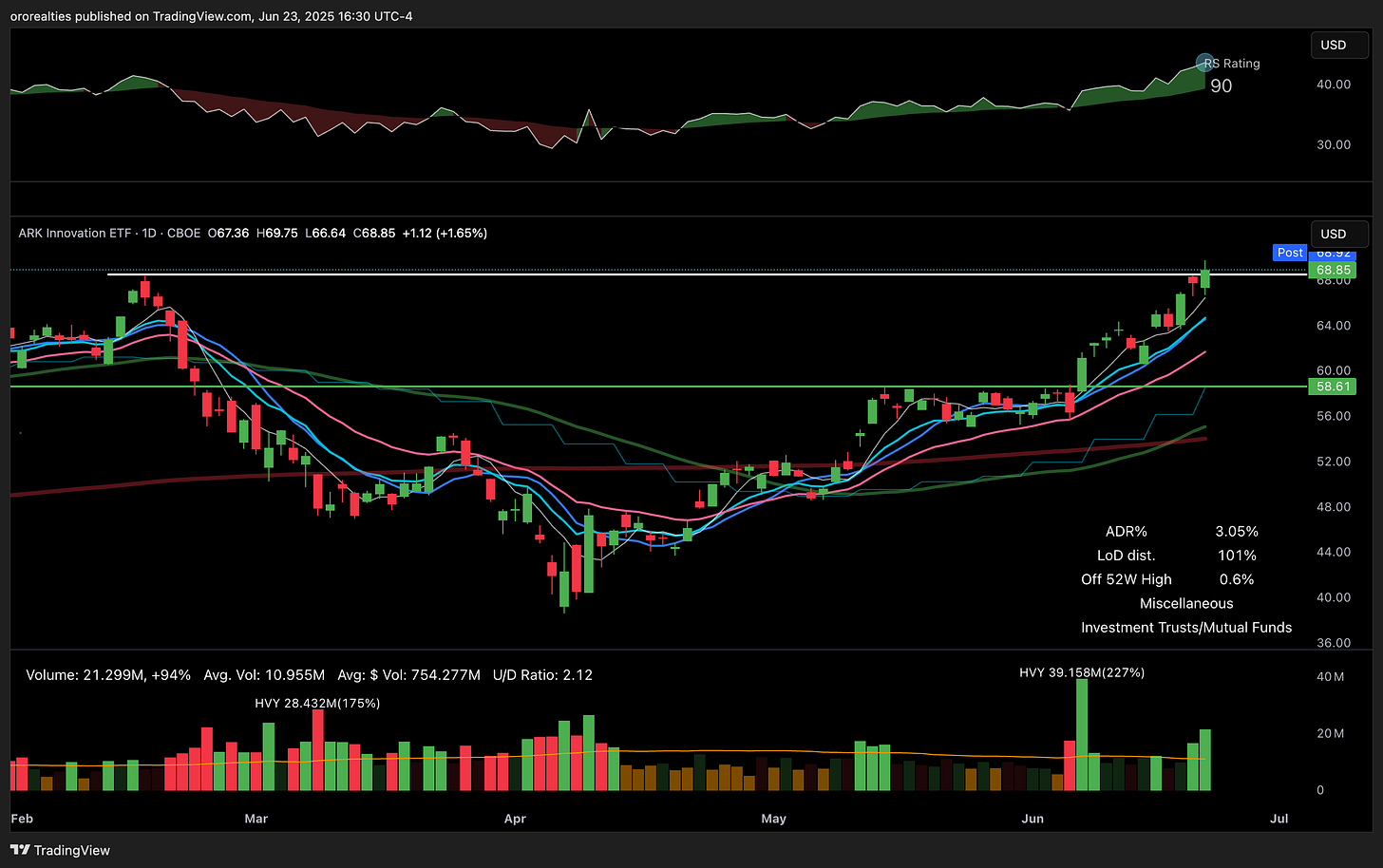Click the RS Rating circle marker
1383x868 pixels.
(1205, 63)
